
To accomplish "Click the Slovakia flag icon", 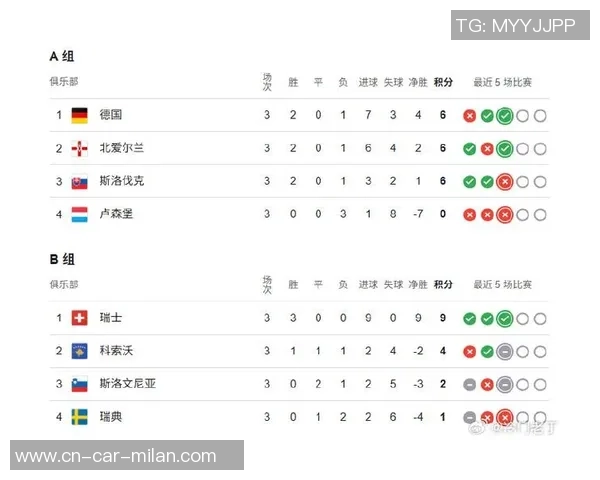I will (x=79, y=181).
